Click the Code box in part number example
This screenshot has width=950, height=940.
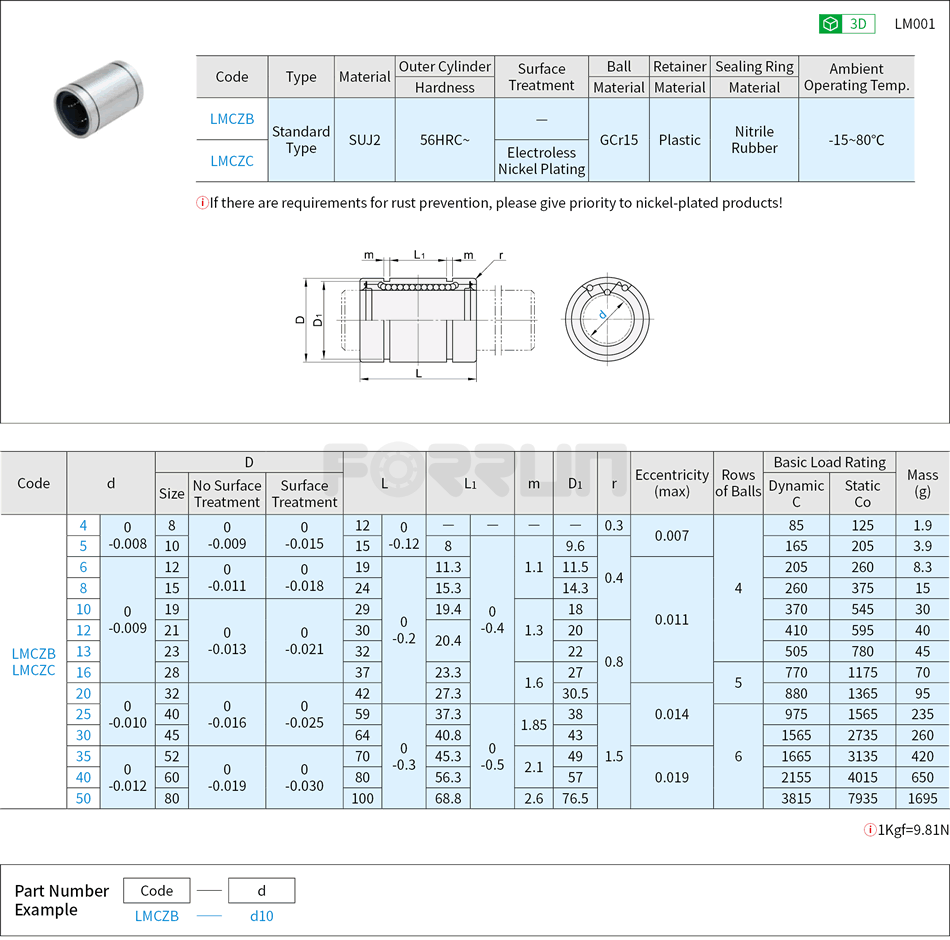[156, 890]
